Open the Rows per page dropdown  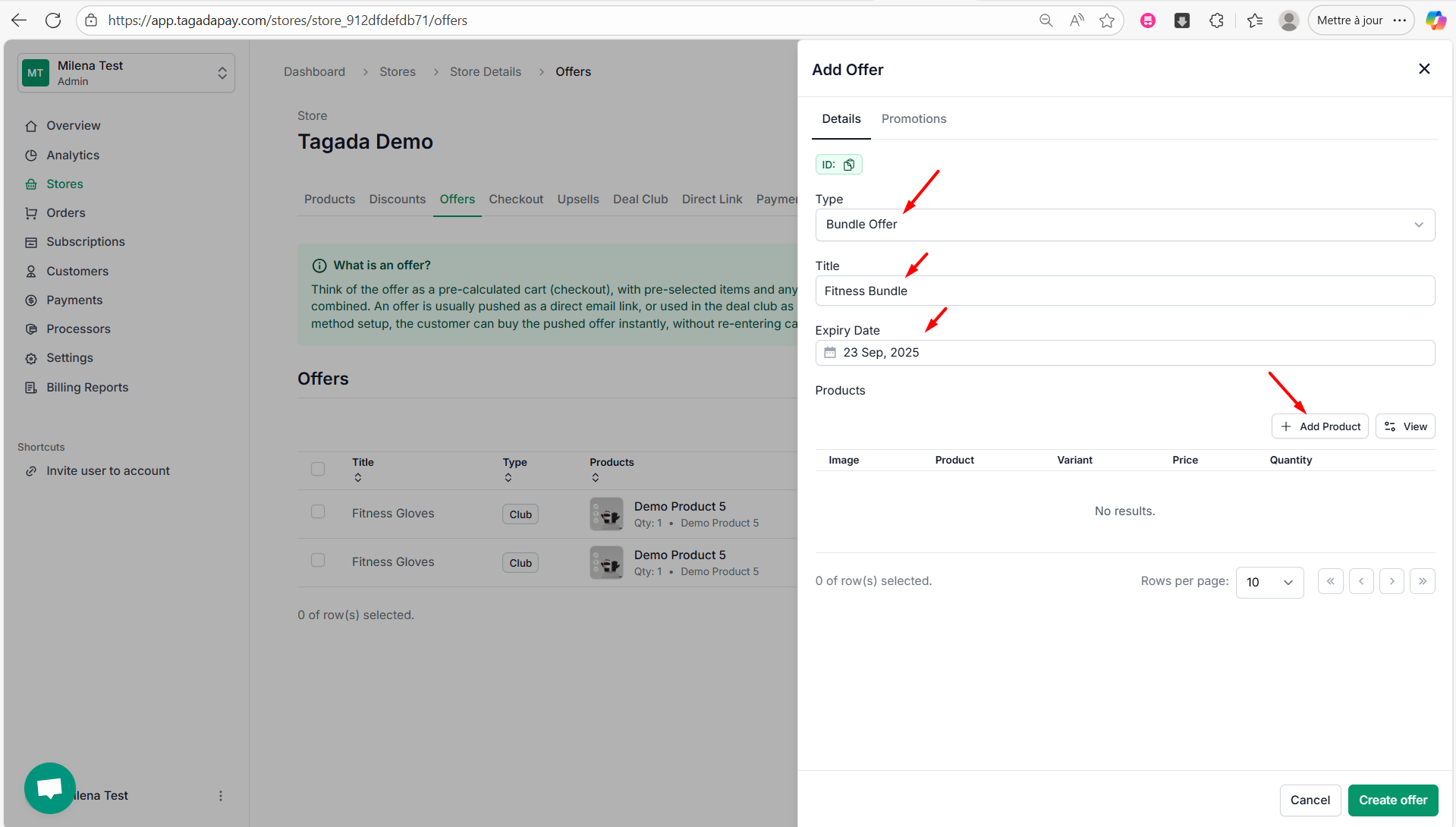click(x=1269, y=582)
